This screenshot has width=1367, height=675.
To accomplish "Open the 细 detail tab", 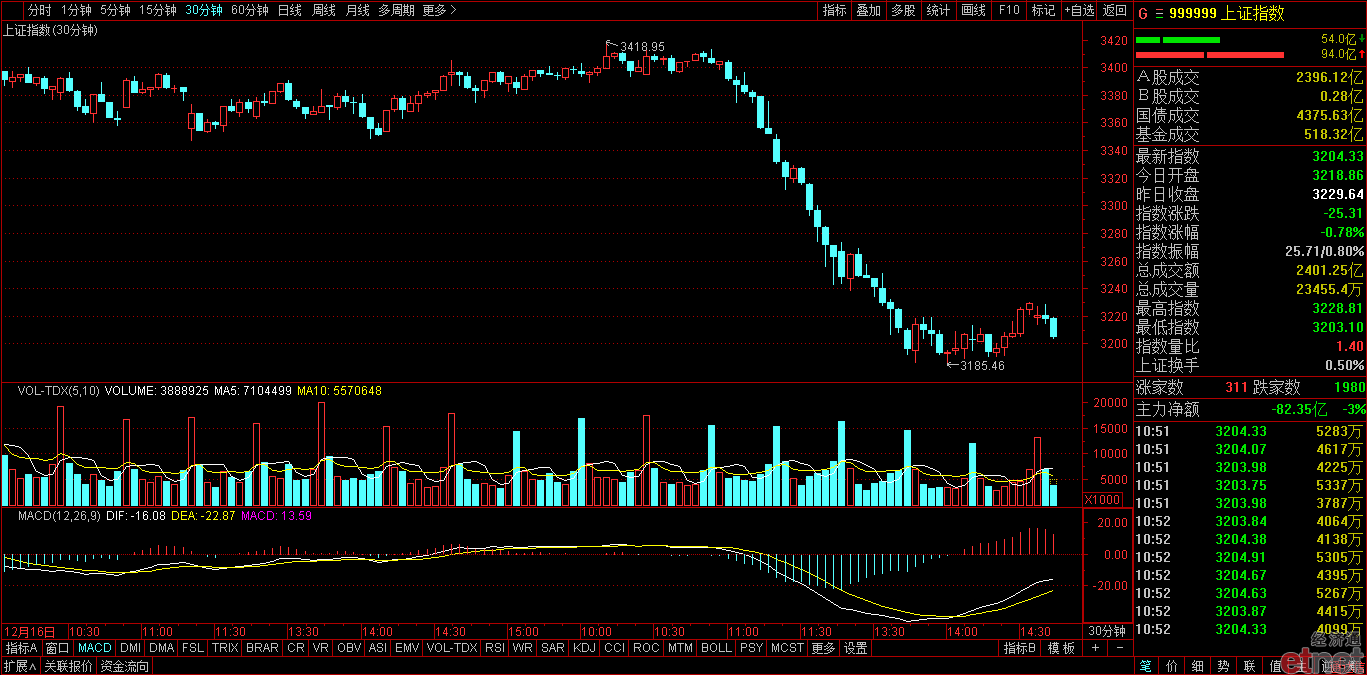I will coord(1198,666).
